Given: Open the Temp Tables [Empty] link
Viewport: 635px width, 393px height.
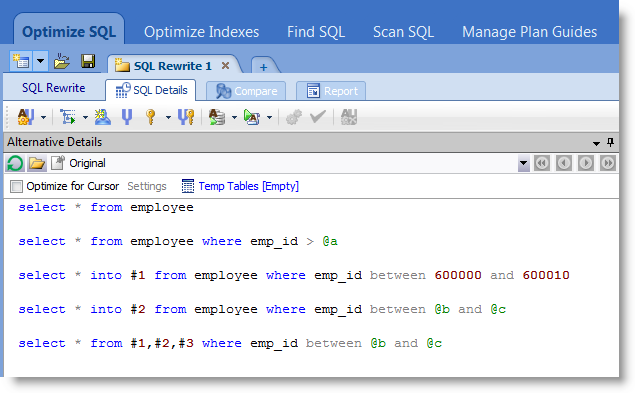Looking at the screenshot, I should click(x=248, y=186).
